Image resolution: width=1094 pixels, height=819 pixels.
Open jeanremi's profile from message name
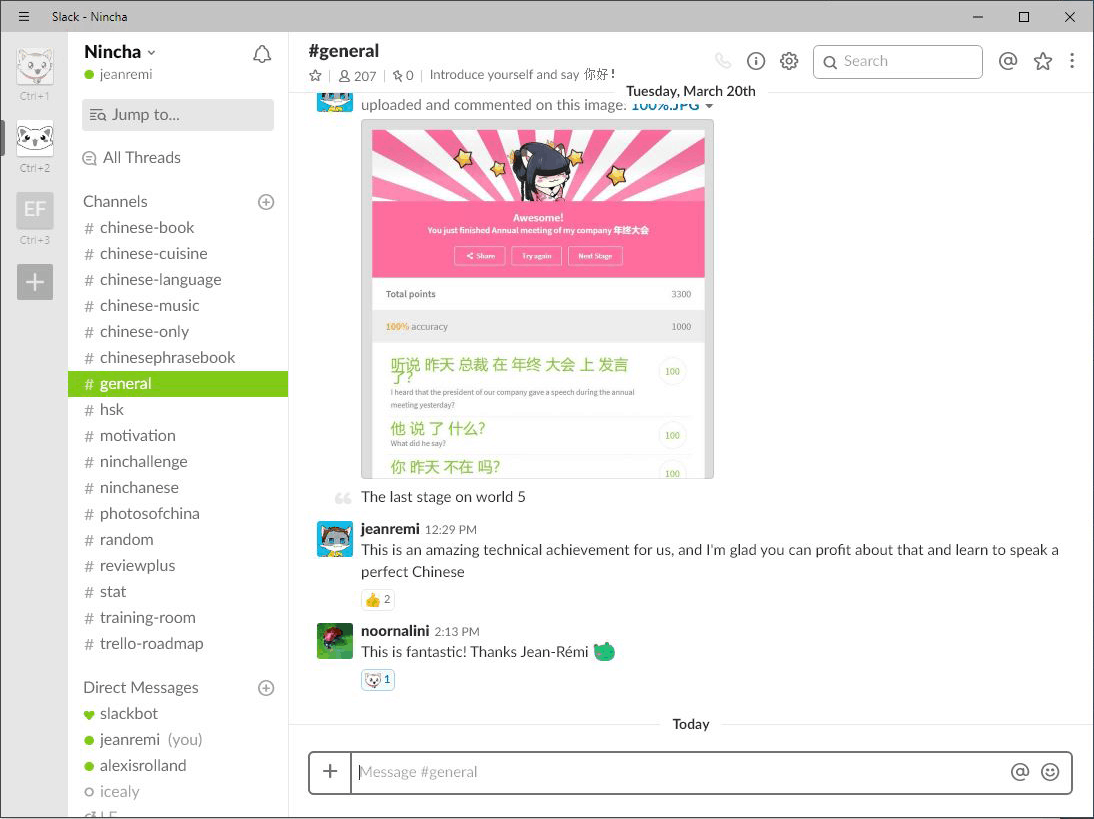[x=390, y=529]
